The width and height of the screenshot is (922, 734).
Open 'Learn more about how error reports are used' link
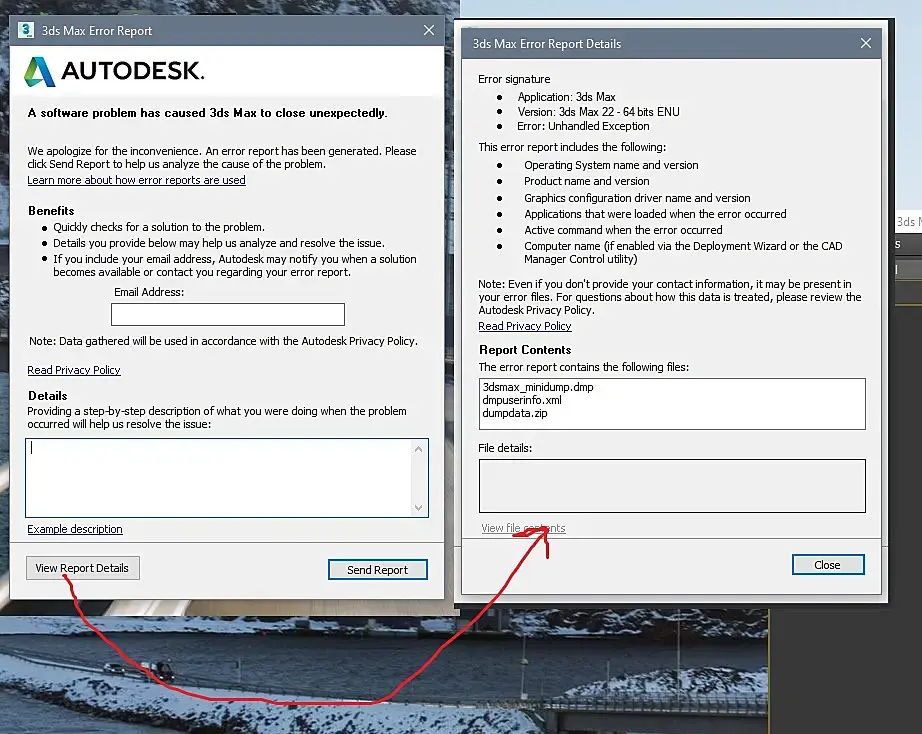pyautogui.click(x=136, y=180)
